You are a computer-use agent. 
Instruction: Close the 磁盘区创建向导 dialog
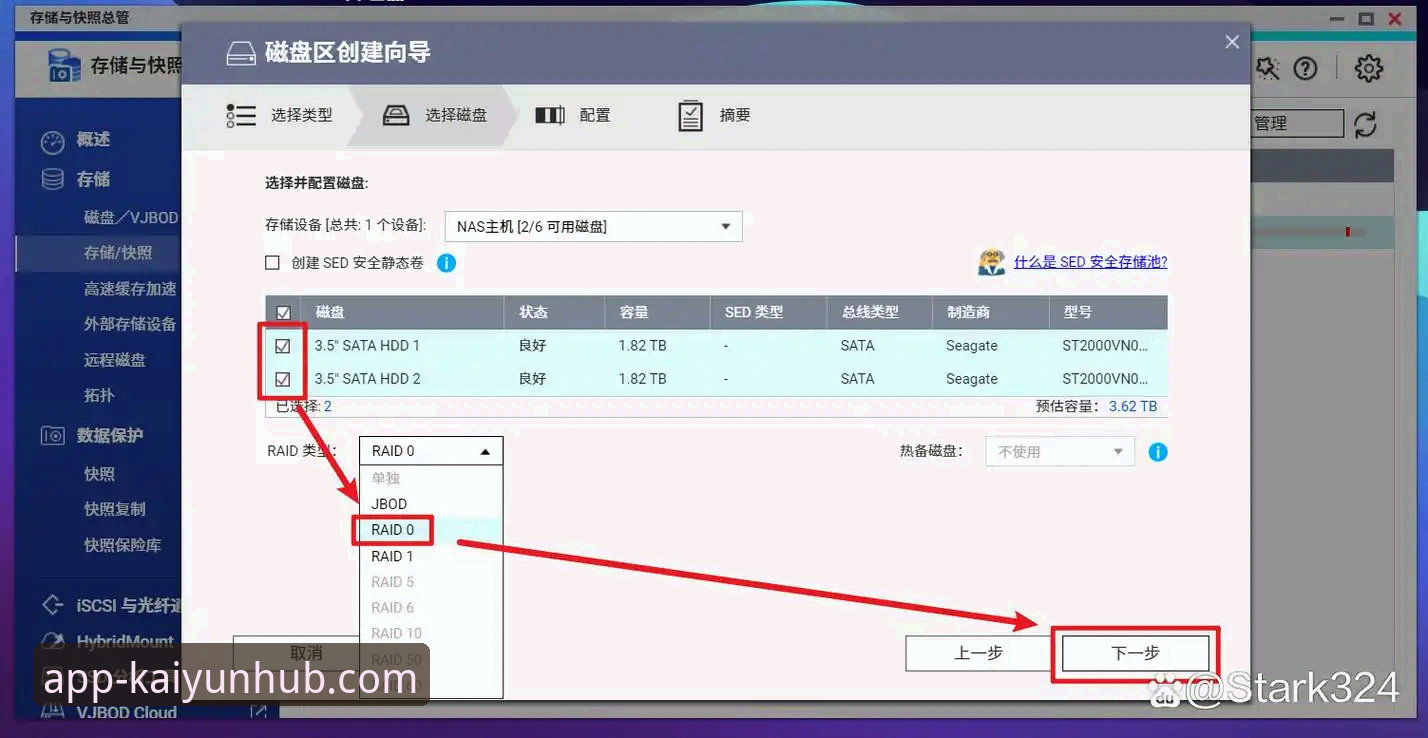1232,41
